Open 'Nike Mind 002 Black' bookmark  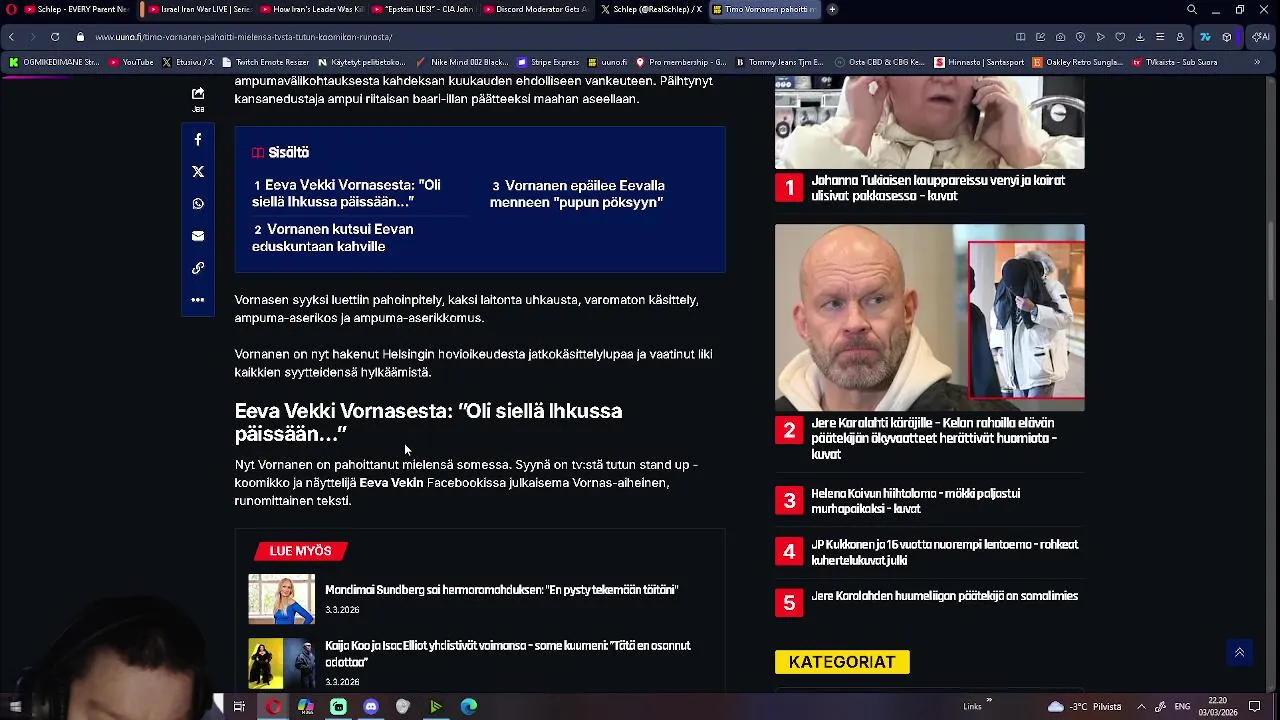click(462, 62)
